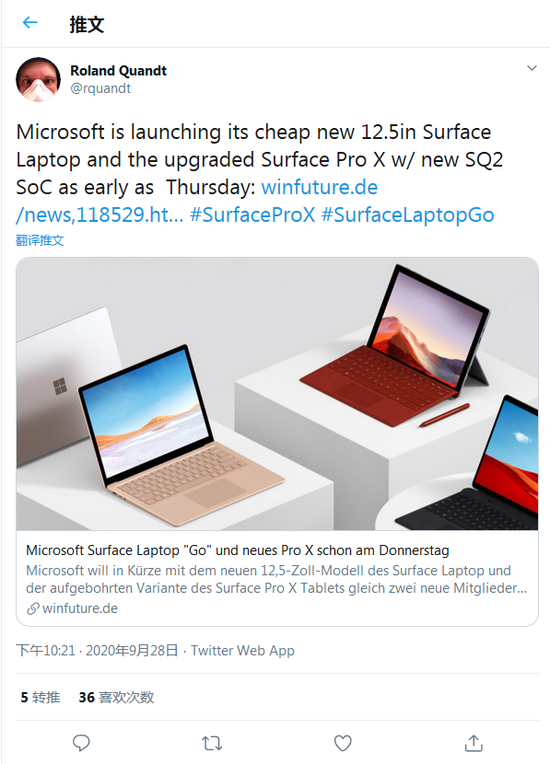This screenshot has height=764, width=550.
Task: Open the share upload icon
Action: pos(474,743)
